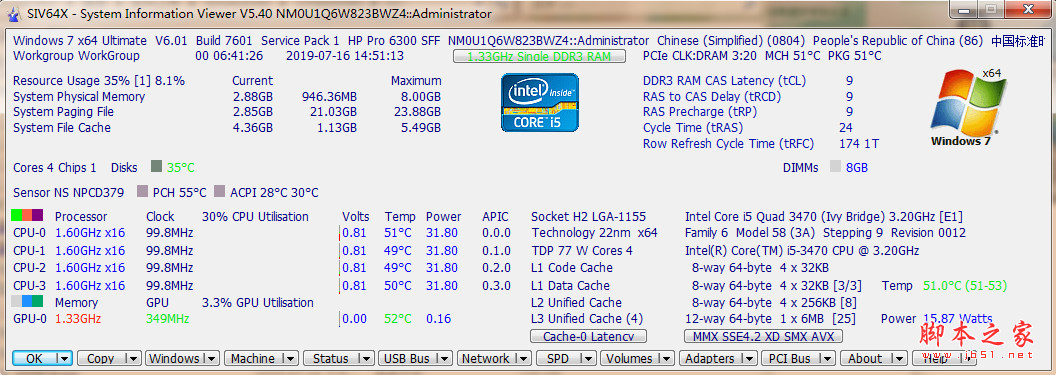Click the 'Cores 4 Chips 1' text
Viewport: 1056px width, 375px height.
click(55, 168)
